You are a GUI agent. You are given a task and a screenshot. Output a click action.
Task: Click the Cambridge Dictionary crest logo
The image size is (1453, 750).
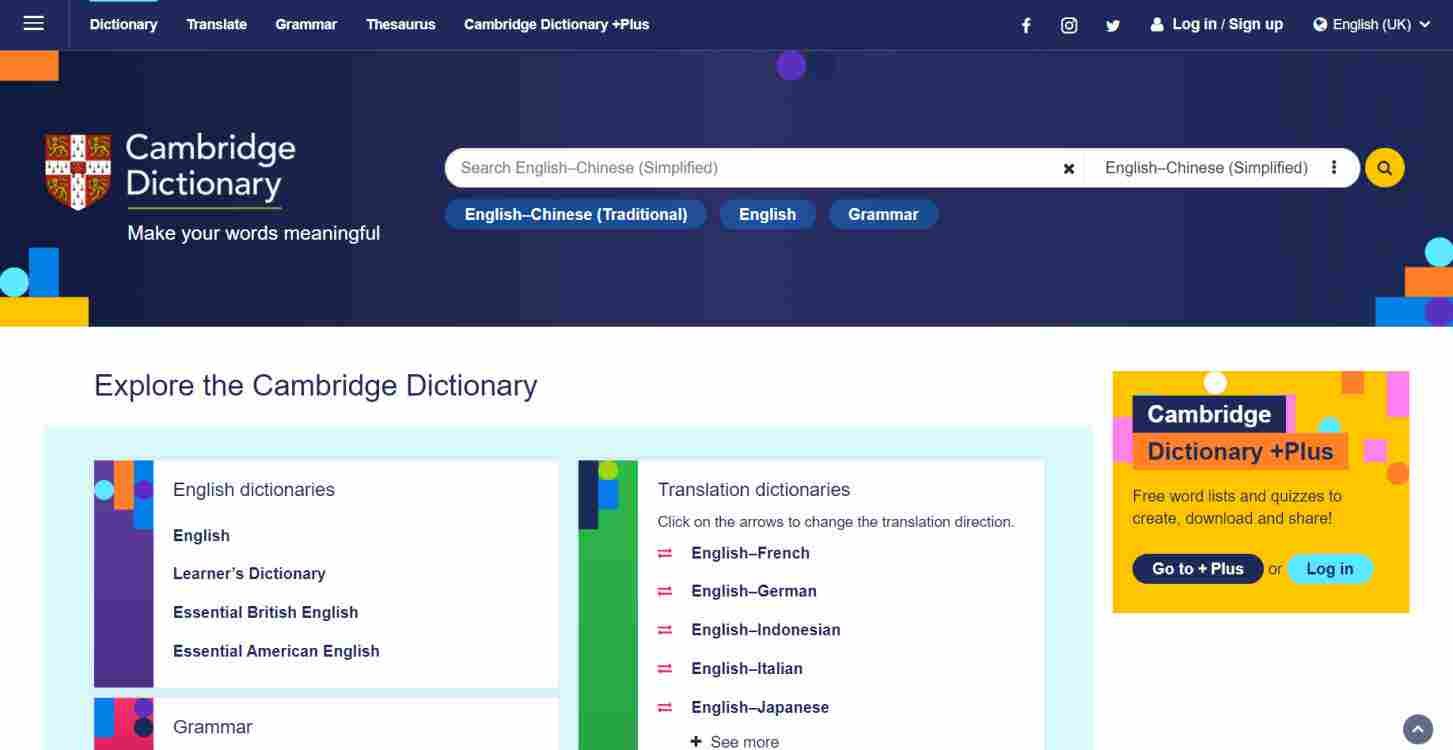coord(78,172)
